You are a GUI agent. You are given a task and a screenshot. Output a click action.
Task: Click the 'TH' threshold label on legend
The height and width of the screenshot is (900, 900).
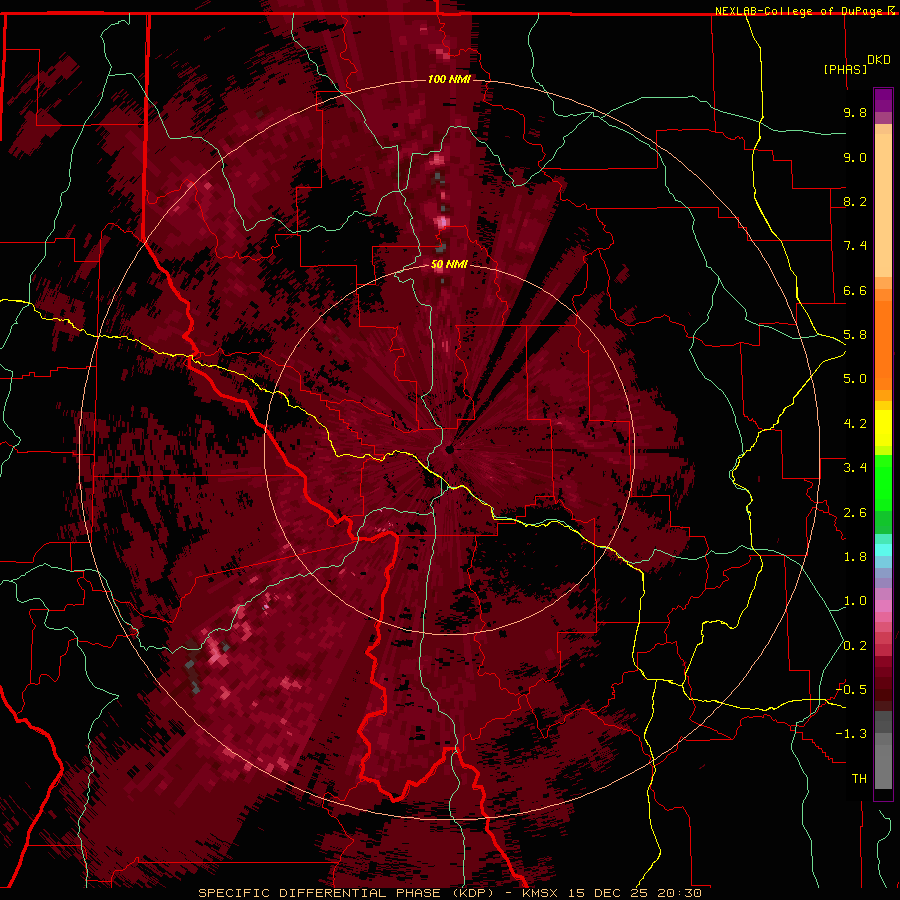click(859, 779)
